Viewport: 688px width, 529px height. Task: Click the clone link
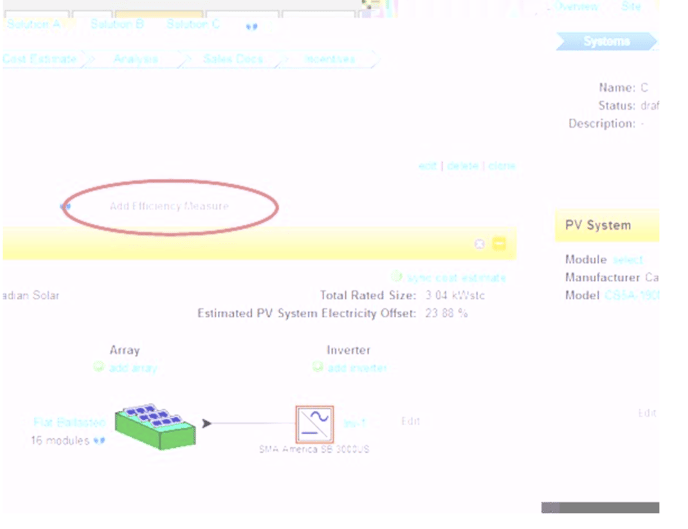coord(502,166)
